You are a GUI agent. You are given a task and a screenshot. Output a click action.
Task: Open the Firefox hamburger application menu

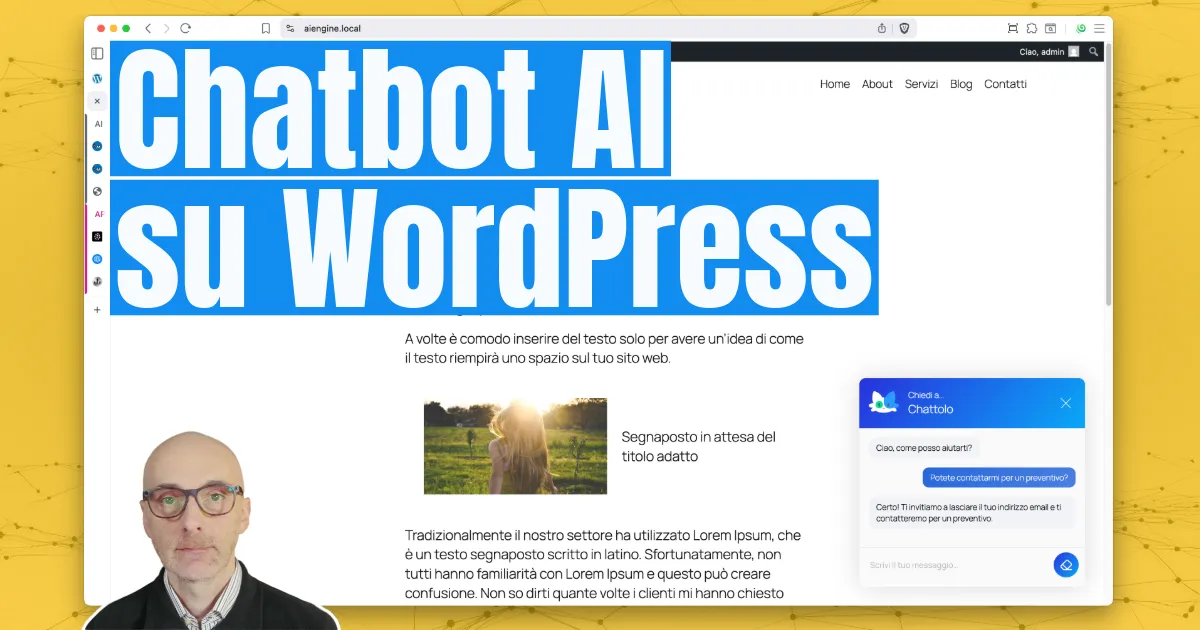(1098, 28)
